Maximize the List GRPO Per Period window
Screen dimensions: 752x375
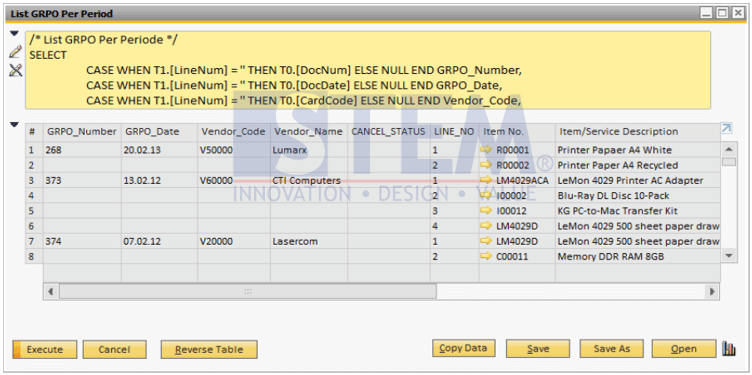(722, 13)
